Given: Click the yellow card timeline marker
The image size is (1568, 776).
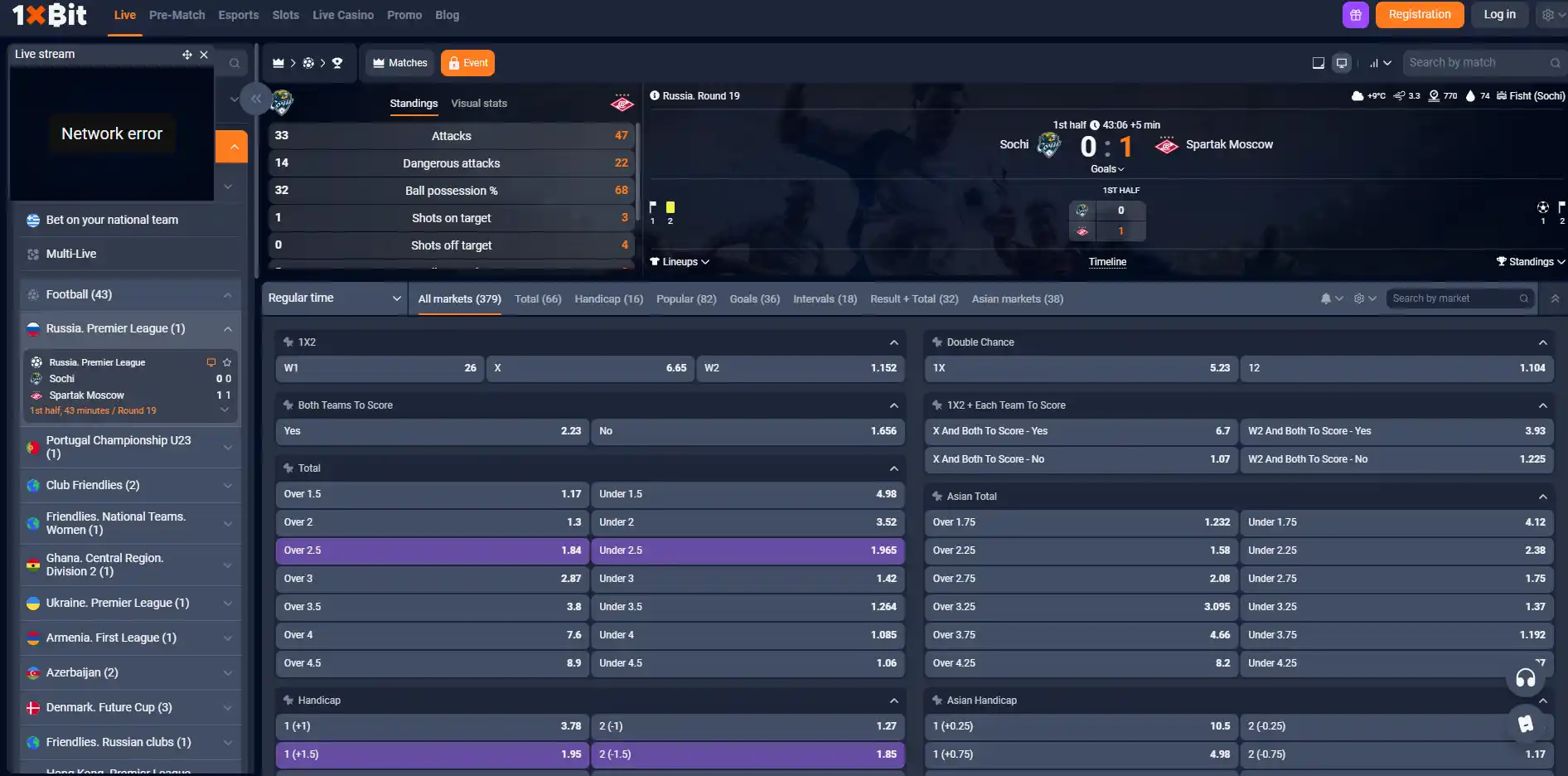Looking at the screenshot, I should tap(670, 207).
